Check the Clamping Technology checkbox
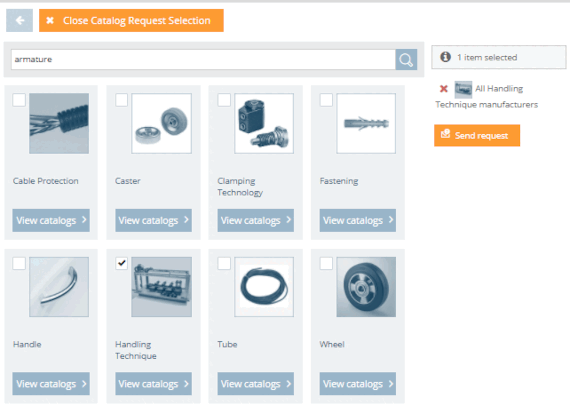 [x=224, y=100]
